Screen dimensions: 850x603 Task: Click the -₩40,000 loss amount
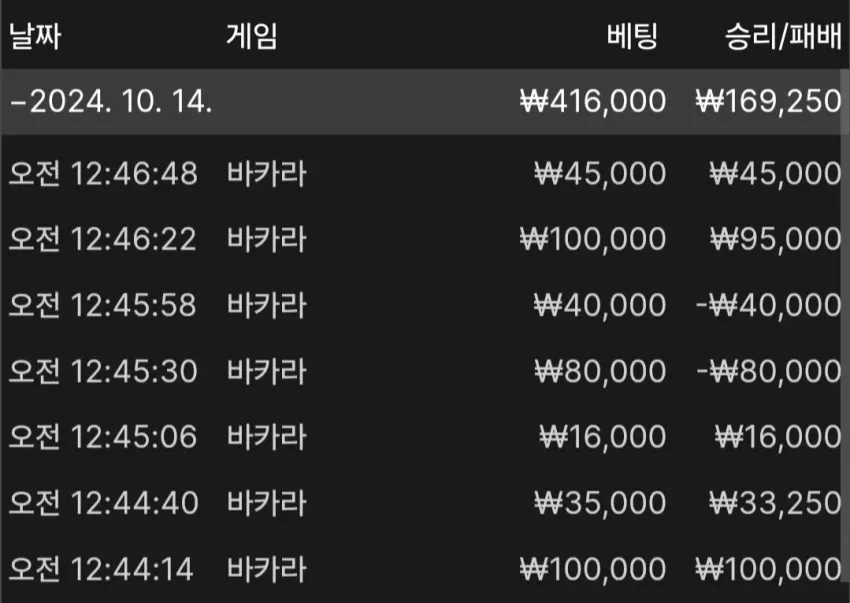tap(769, 305)
